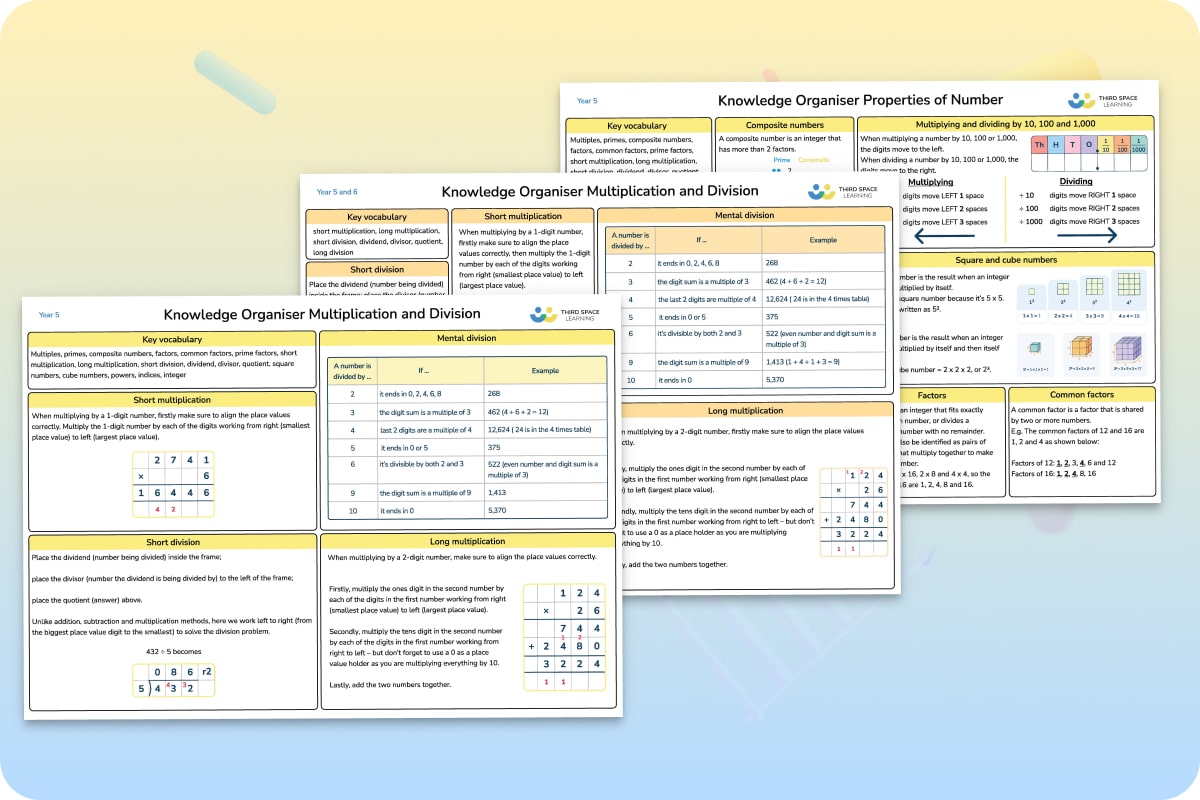Click the '÷ 10 digits move RIGHT 1 space' line
Viewport: 1200px width, 800px height.
coord(1078,195)
